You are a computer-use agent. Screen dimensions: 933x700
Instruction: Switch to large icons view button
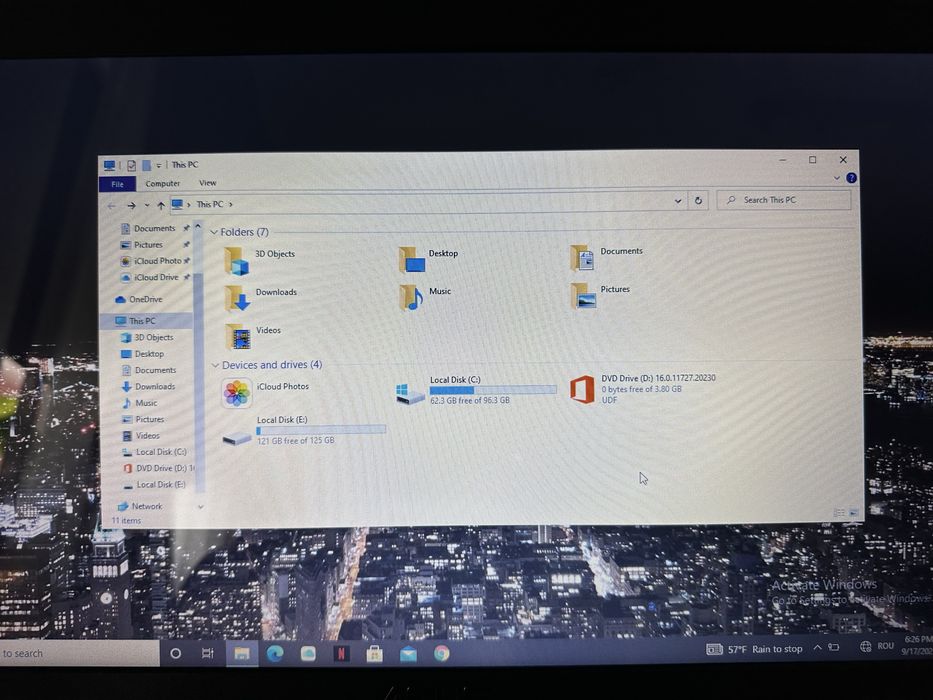click(854, 512)
